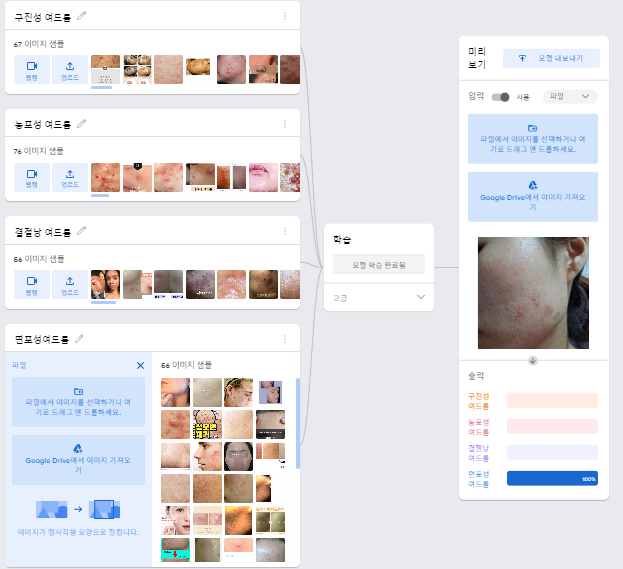The image size is (623, 569).
Task: Select the first 구진성 여드름 sample thumbnail
Action: (x=105, y=70)
